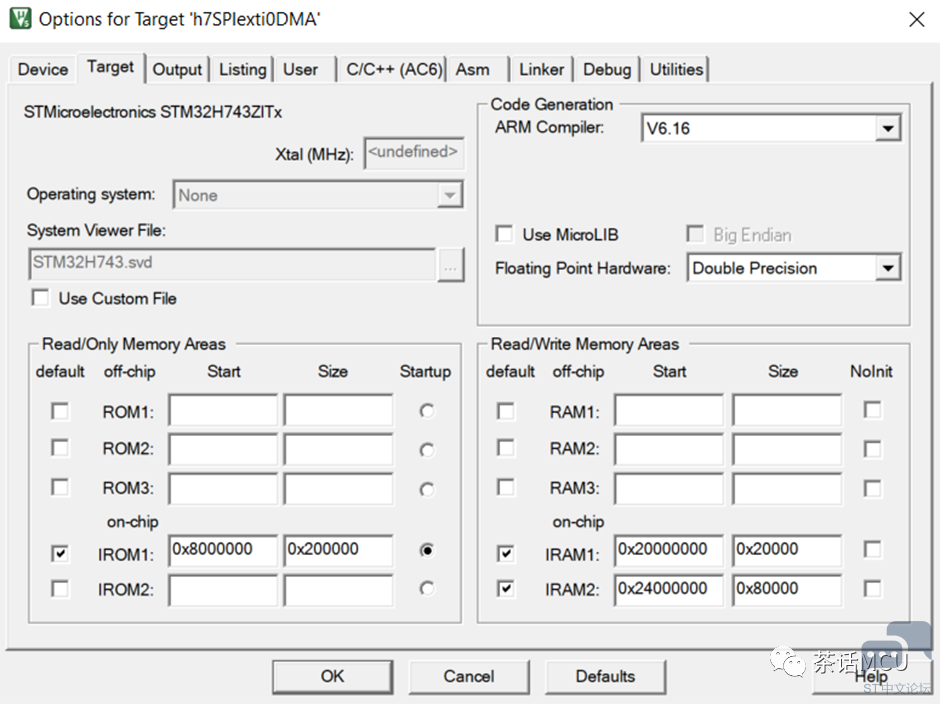
Task: Enable NoInit for RAM1
Action: (872, 410)
